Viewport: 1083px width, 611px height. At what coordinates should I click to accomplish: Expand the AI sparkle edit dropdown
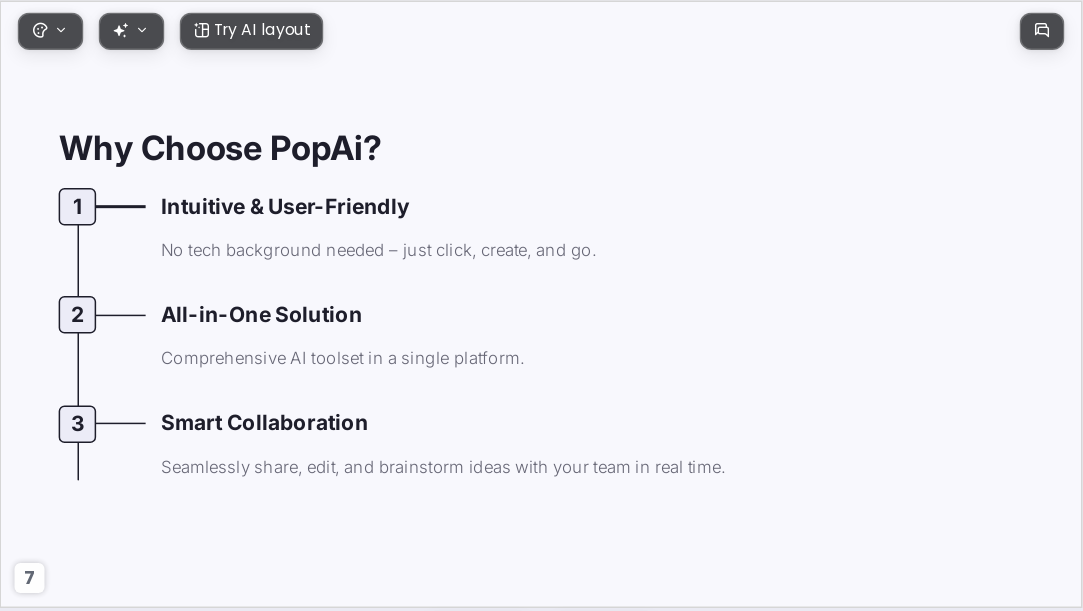tap(131, 31)
